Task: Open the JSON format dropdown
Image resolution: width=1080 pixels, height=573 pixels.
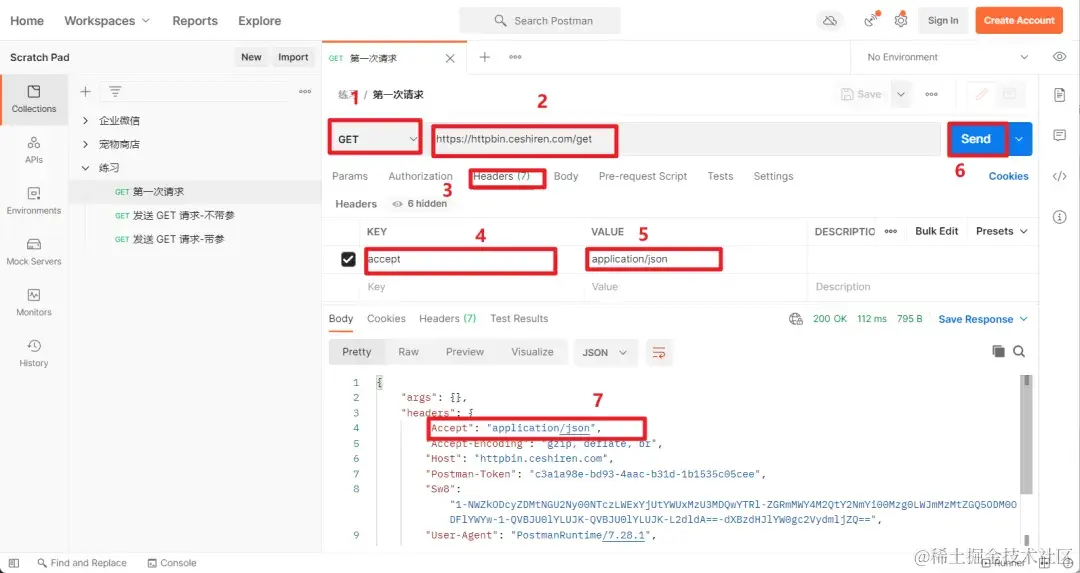Action: (605, 353)
